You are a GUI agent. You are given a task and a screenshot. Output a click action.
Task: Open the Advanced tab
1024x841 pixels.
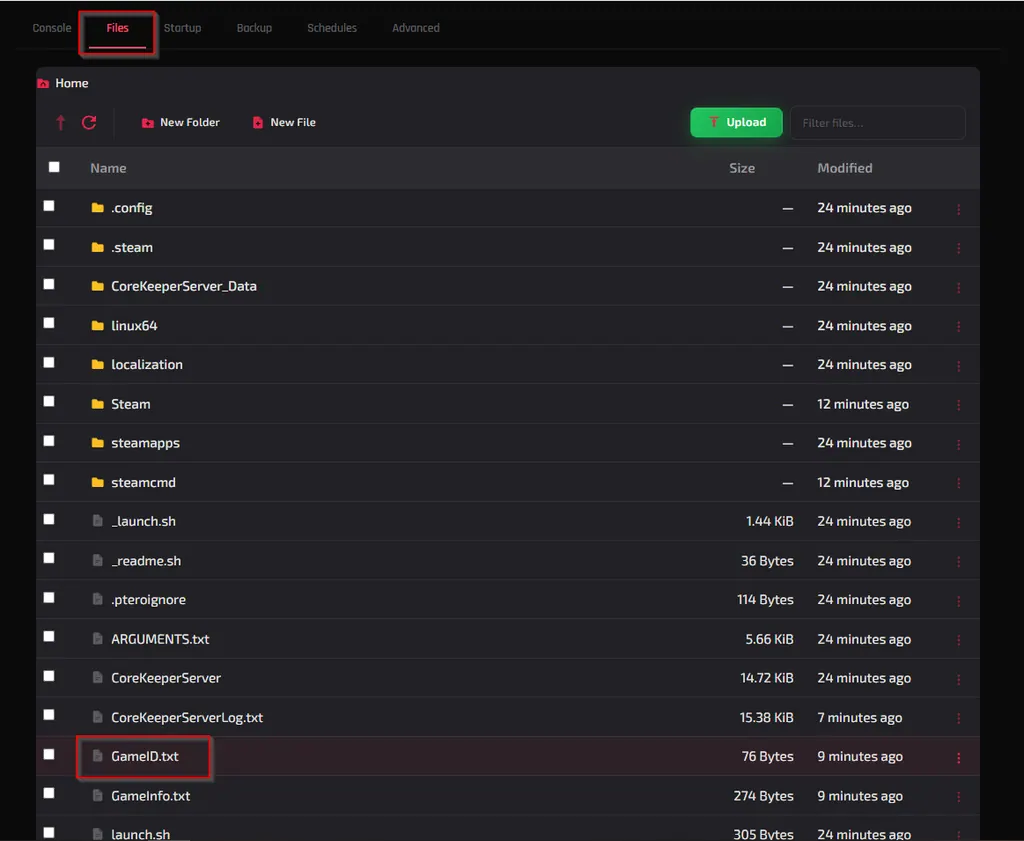(x=415, y=28)
